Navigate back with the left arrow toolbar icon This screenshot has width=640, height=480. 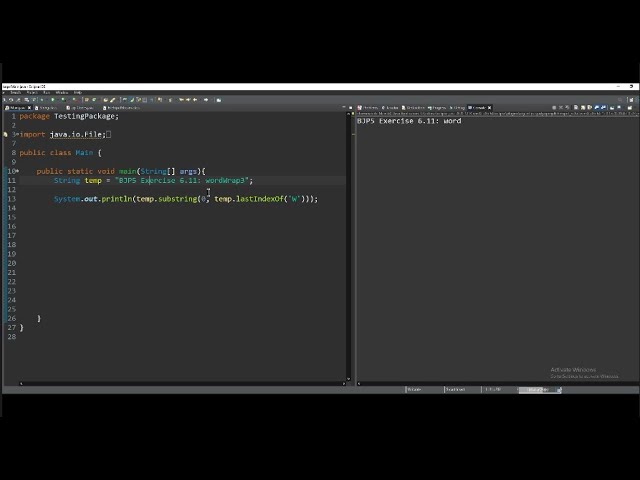(195, 100)
